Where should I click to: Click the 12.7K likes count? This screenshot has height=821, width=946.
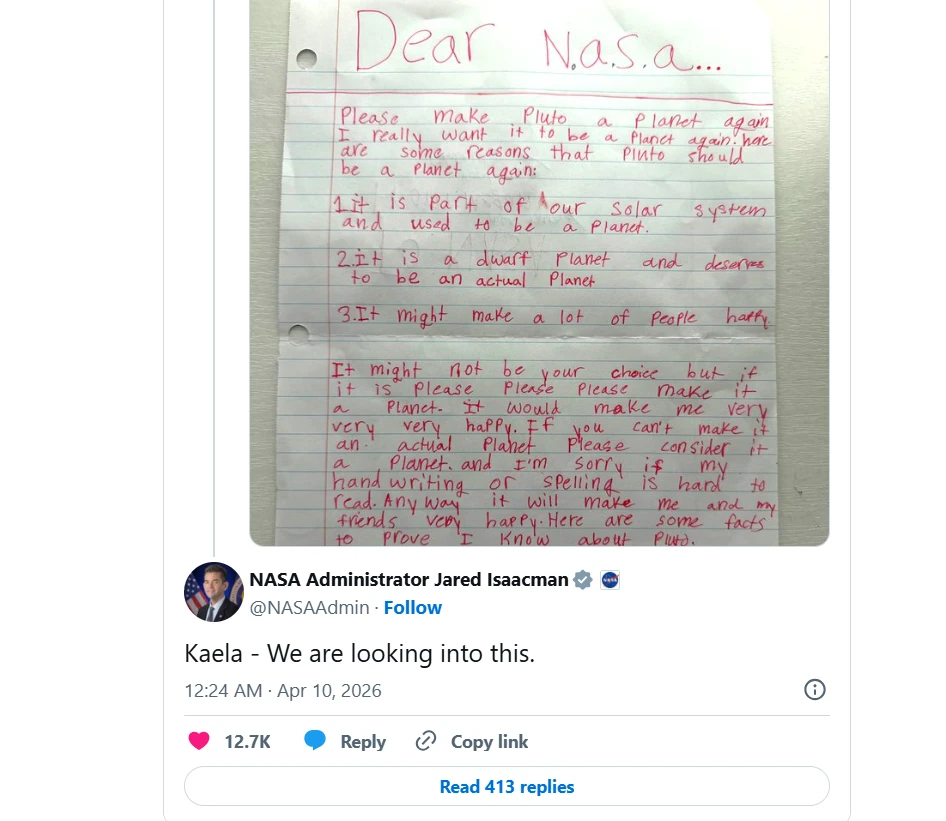point(247,741)
